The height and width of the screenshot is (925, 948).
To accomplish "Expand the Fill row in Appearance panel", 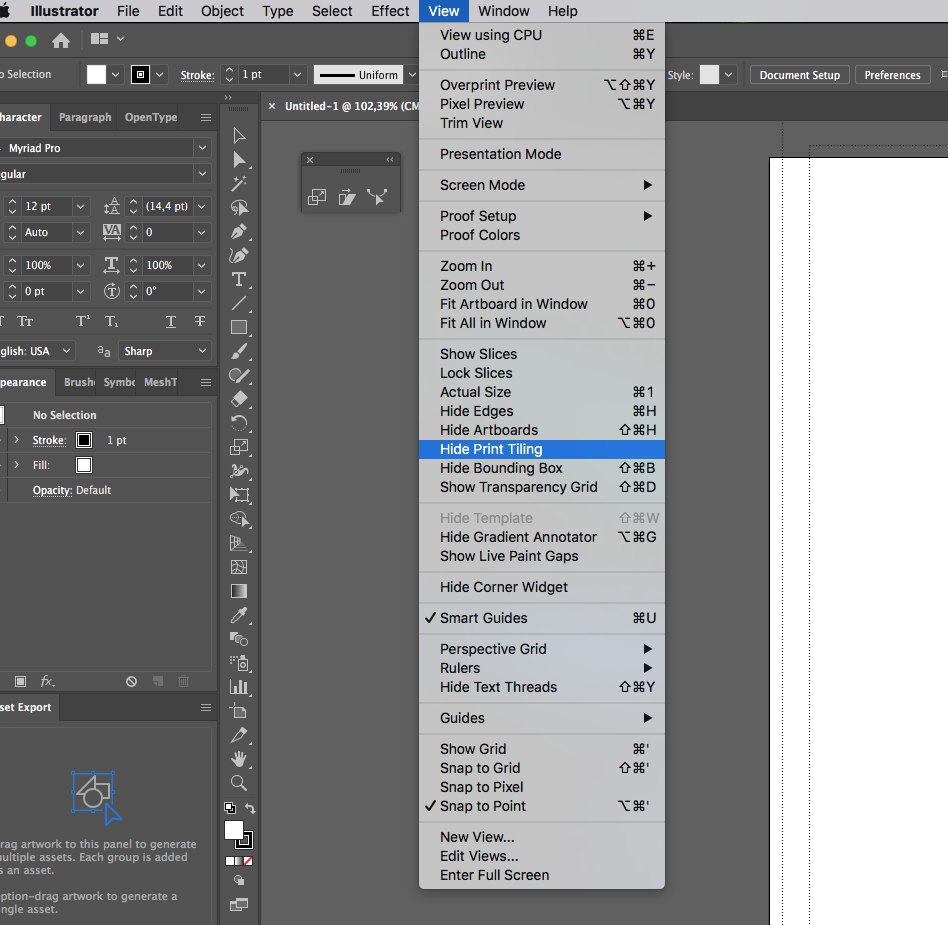I will coord(16,465).
